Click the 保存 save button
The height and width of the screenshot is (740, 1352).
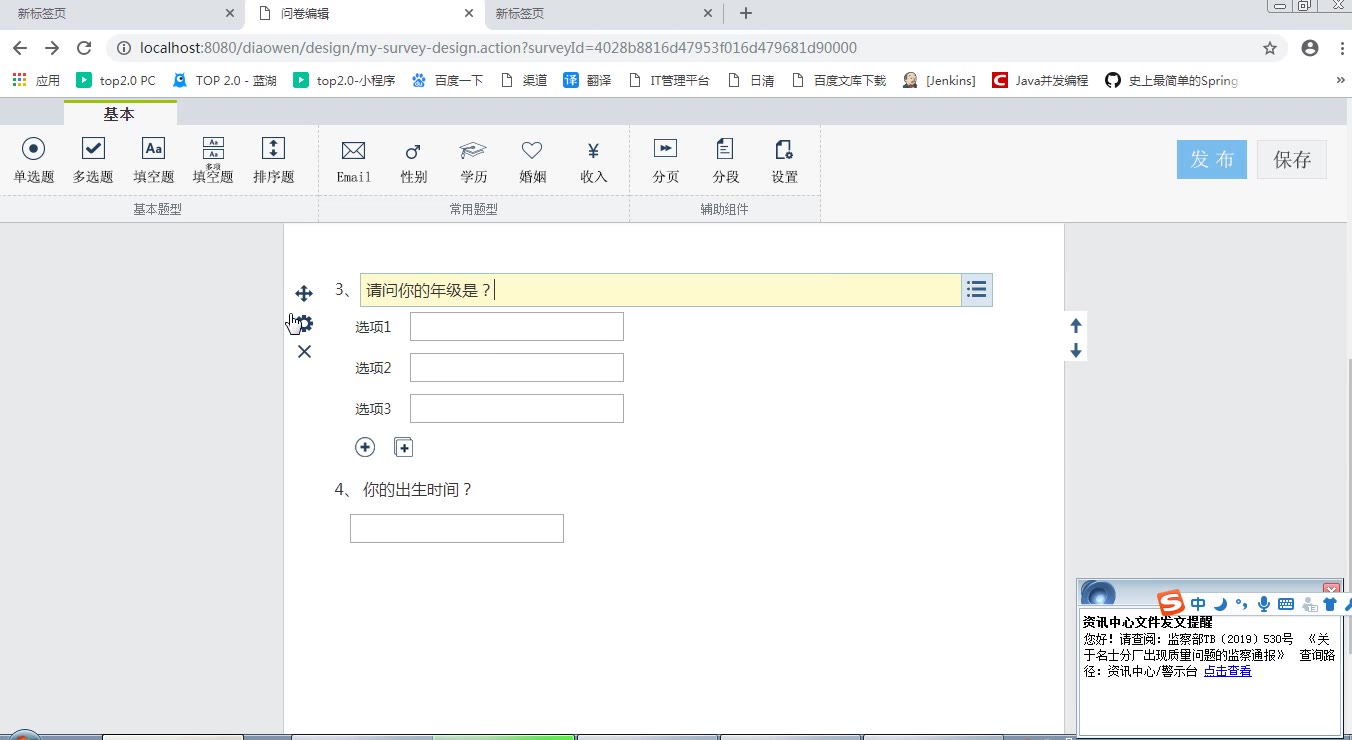tap(1291, 160)
